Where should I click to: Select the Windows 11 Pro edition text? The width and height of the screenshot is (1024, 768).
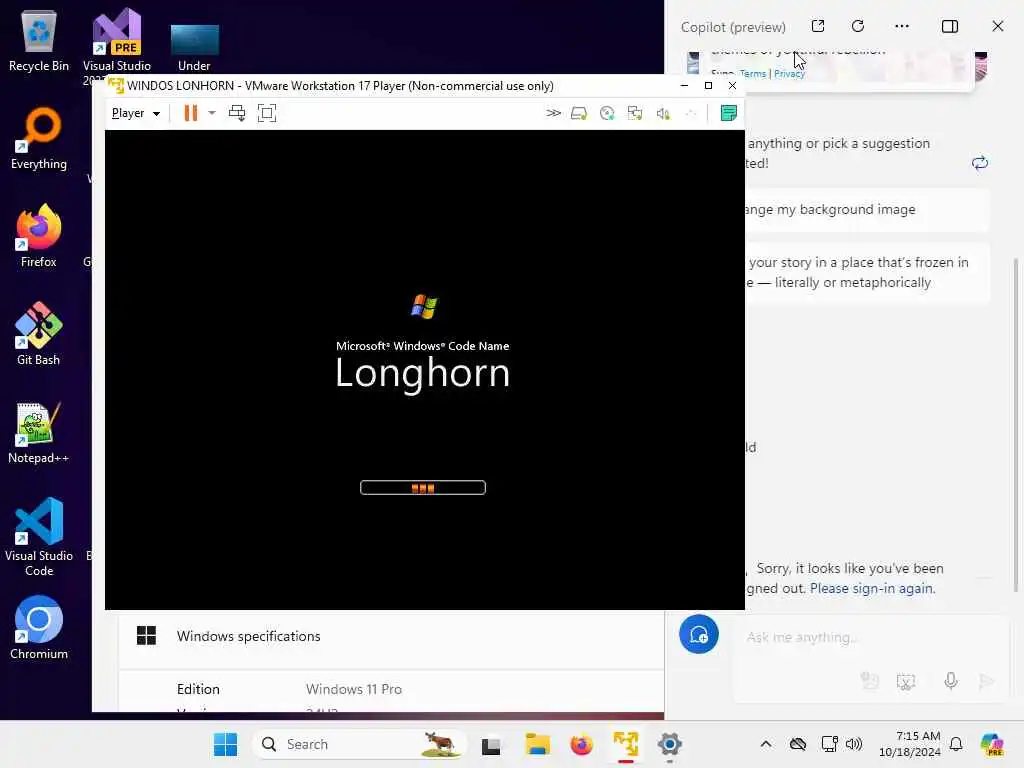(353, 689)
